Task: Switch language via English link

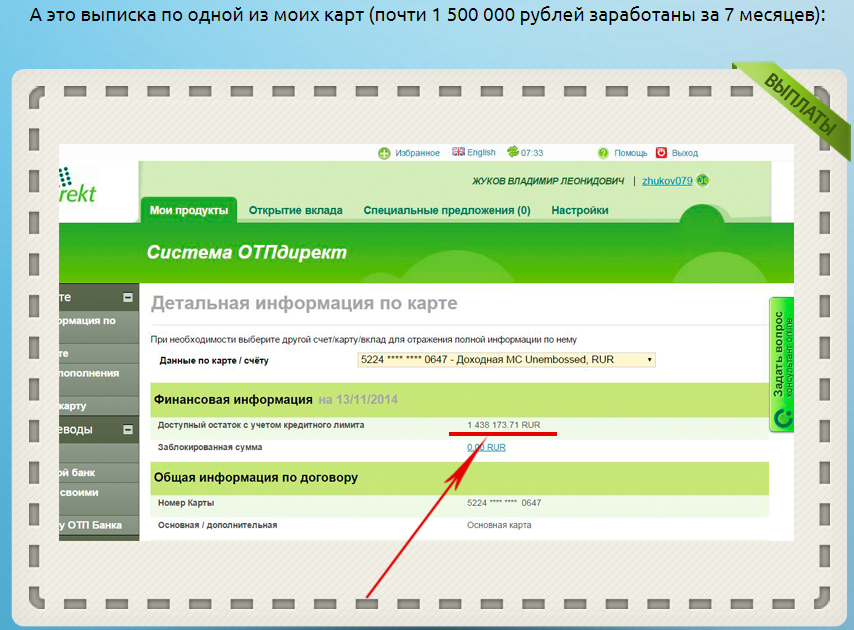Action: 481,152
